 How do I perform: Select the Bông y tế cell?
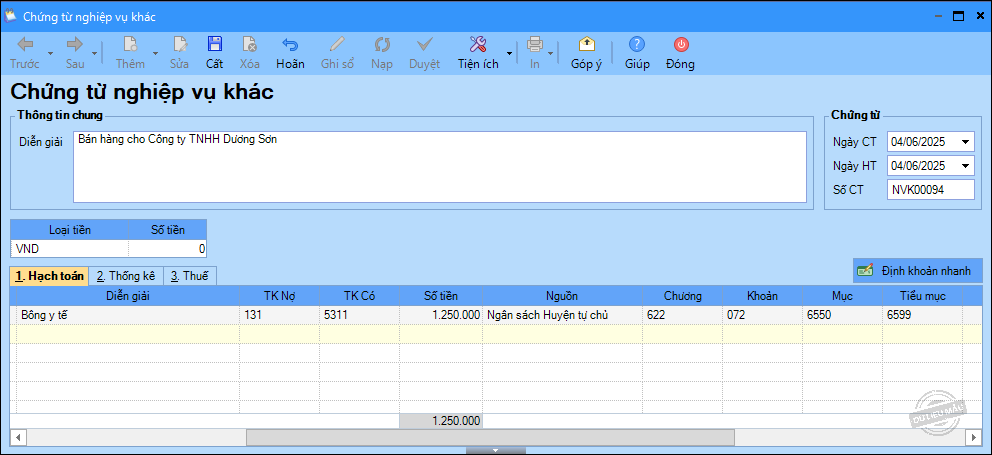(128, 315)
